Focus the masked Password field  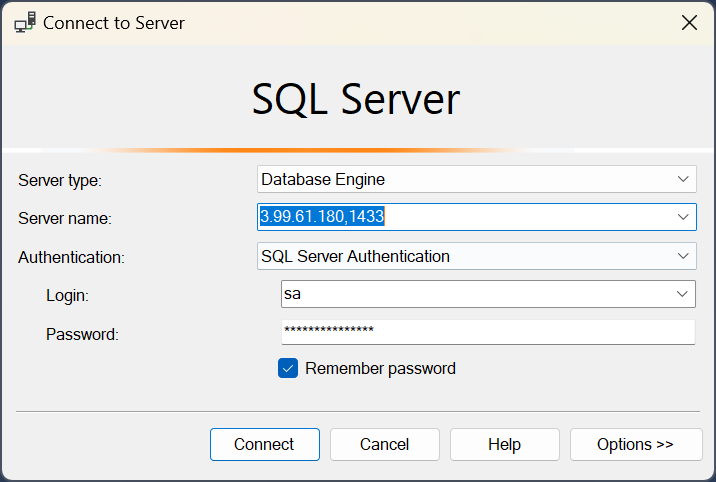click(487, 331)
